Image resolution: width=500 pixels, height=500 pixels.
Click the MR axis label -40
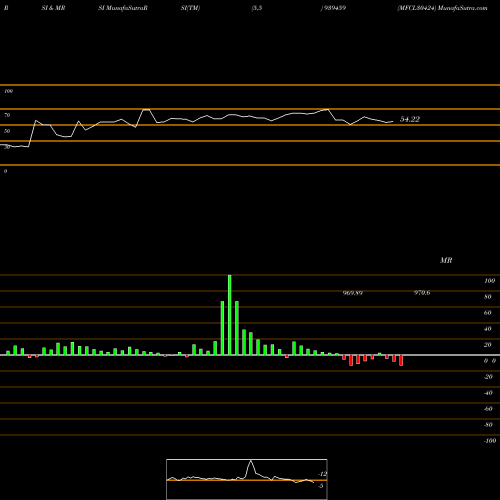pos(488,393)
